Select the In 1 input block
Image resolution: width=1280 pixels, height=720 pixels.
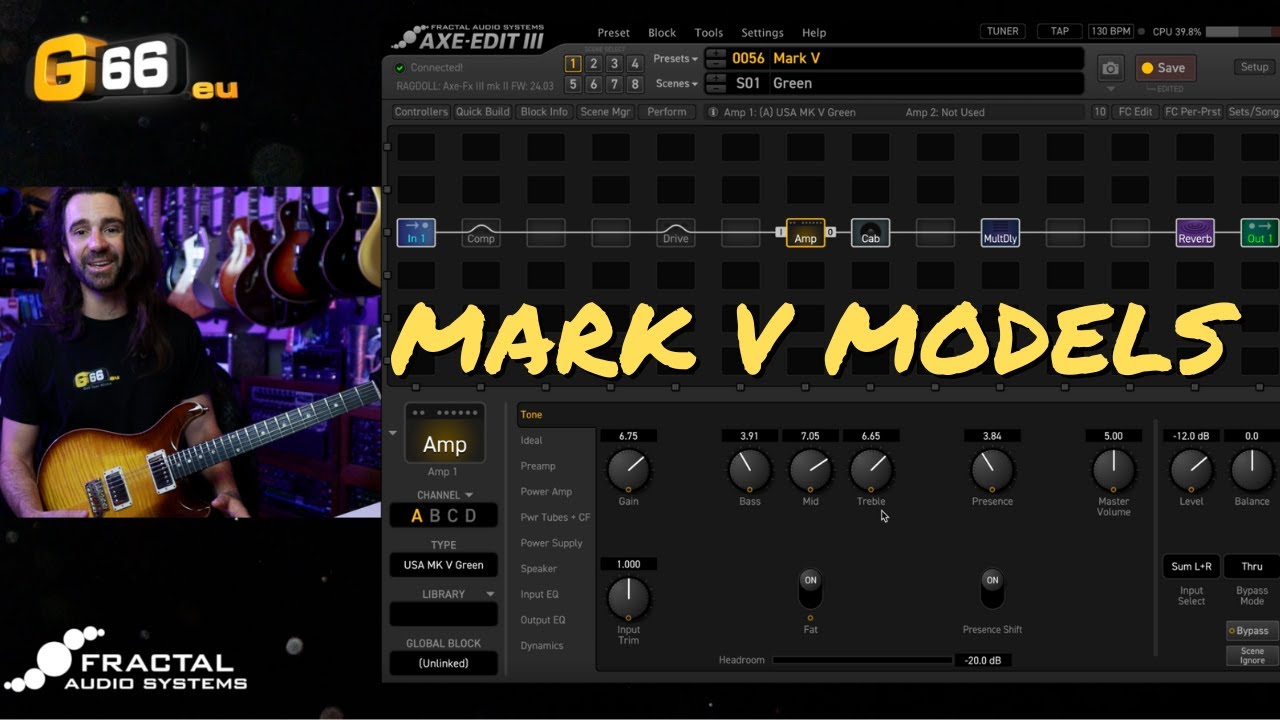(x=416, y=233)
